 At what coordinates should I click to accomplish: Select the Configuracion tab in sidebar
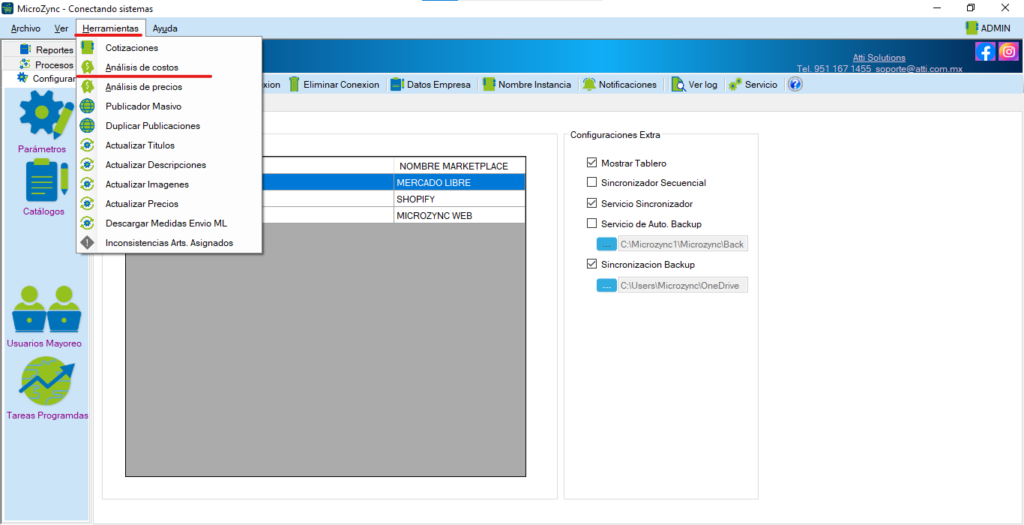pyautogui.click(x=46, y=78)
